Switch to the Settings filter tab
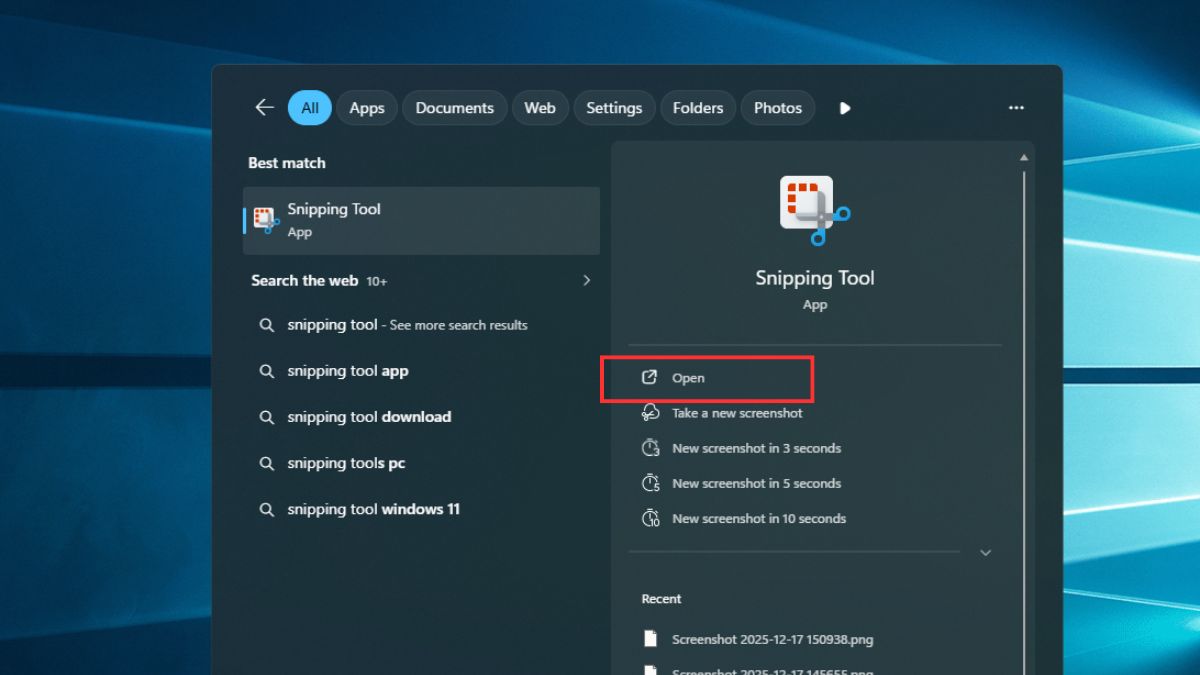 tap(614, 108)
